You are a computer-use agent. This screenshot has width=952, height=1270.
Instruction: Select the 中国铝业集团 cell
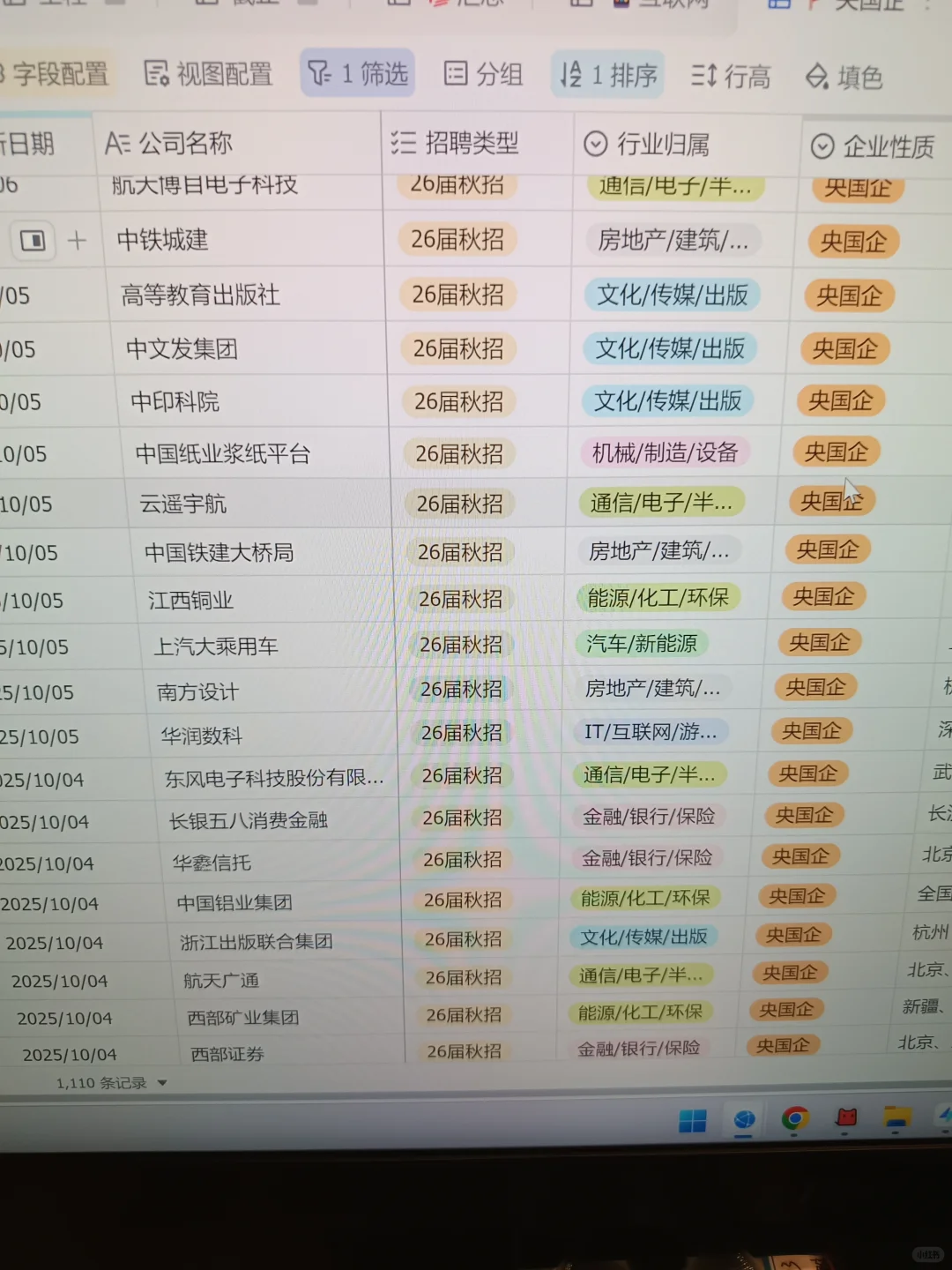click(284, 902)
